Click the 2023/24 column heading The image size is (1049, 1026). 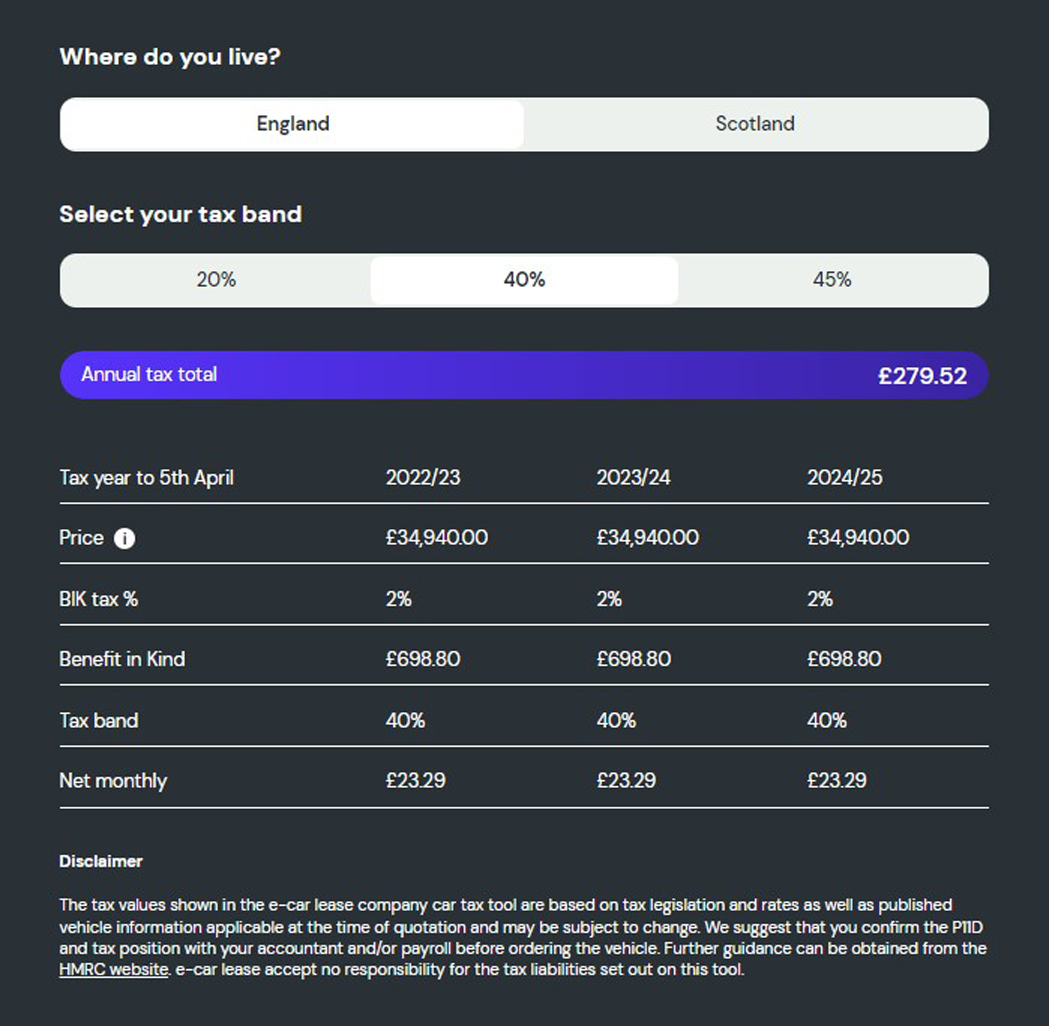[x=634, y=478]
